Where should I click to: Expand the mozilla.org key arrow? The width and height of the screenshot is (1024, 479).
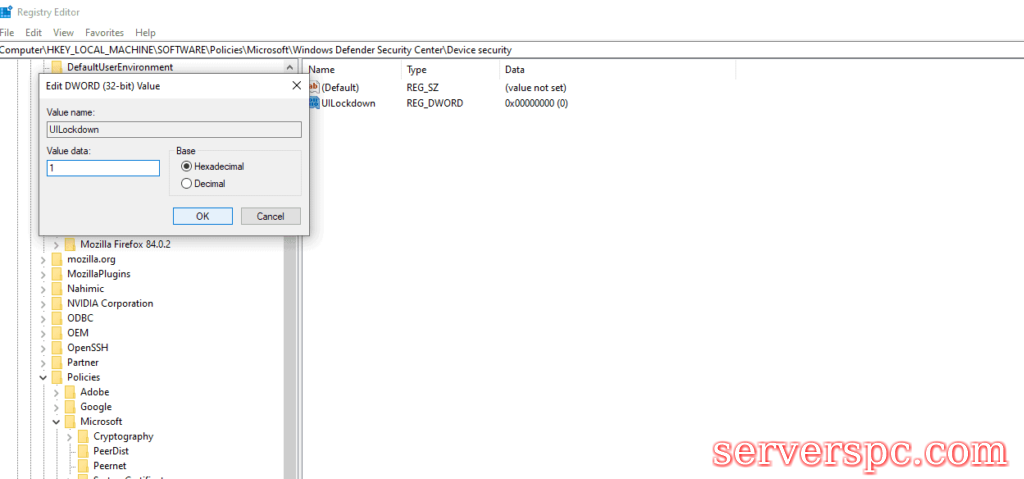[x=43, y=259]
